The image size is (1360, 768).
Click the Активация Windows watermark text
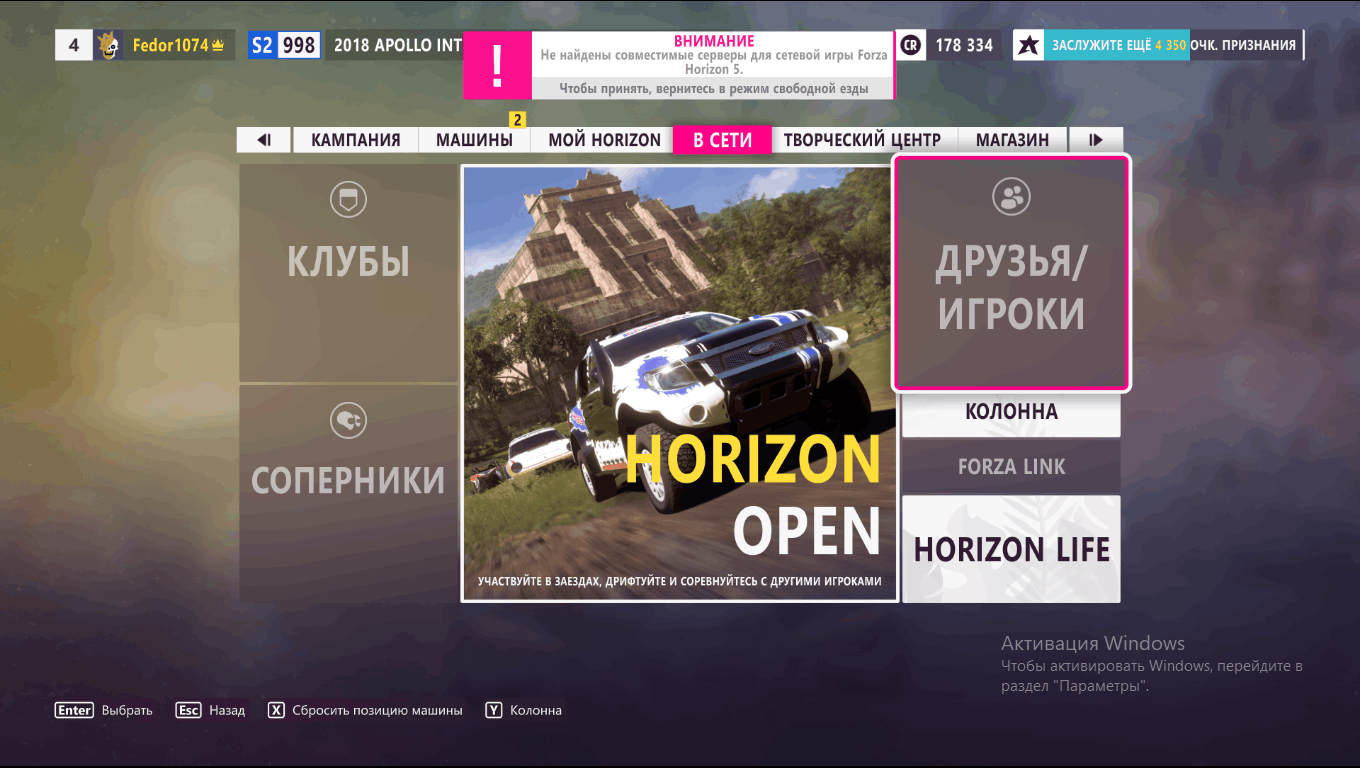pos(1093,644)
